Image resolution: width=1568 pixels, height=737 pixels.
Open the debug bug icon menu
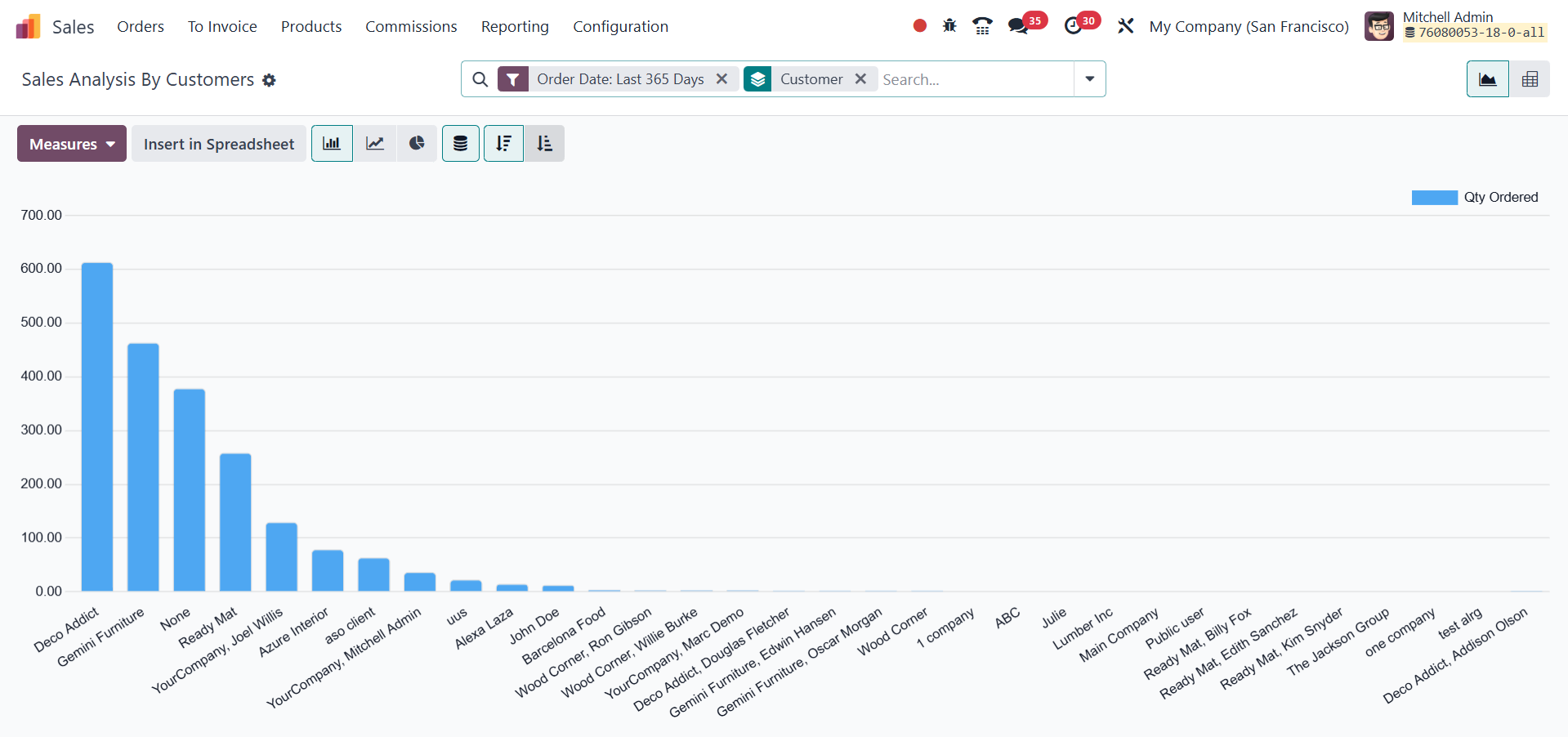coord(949,26)
